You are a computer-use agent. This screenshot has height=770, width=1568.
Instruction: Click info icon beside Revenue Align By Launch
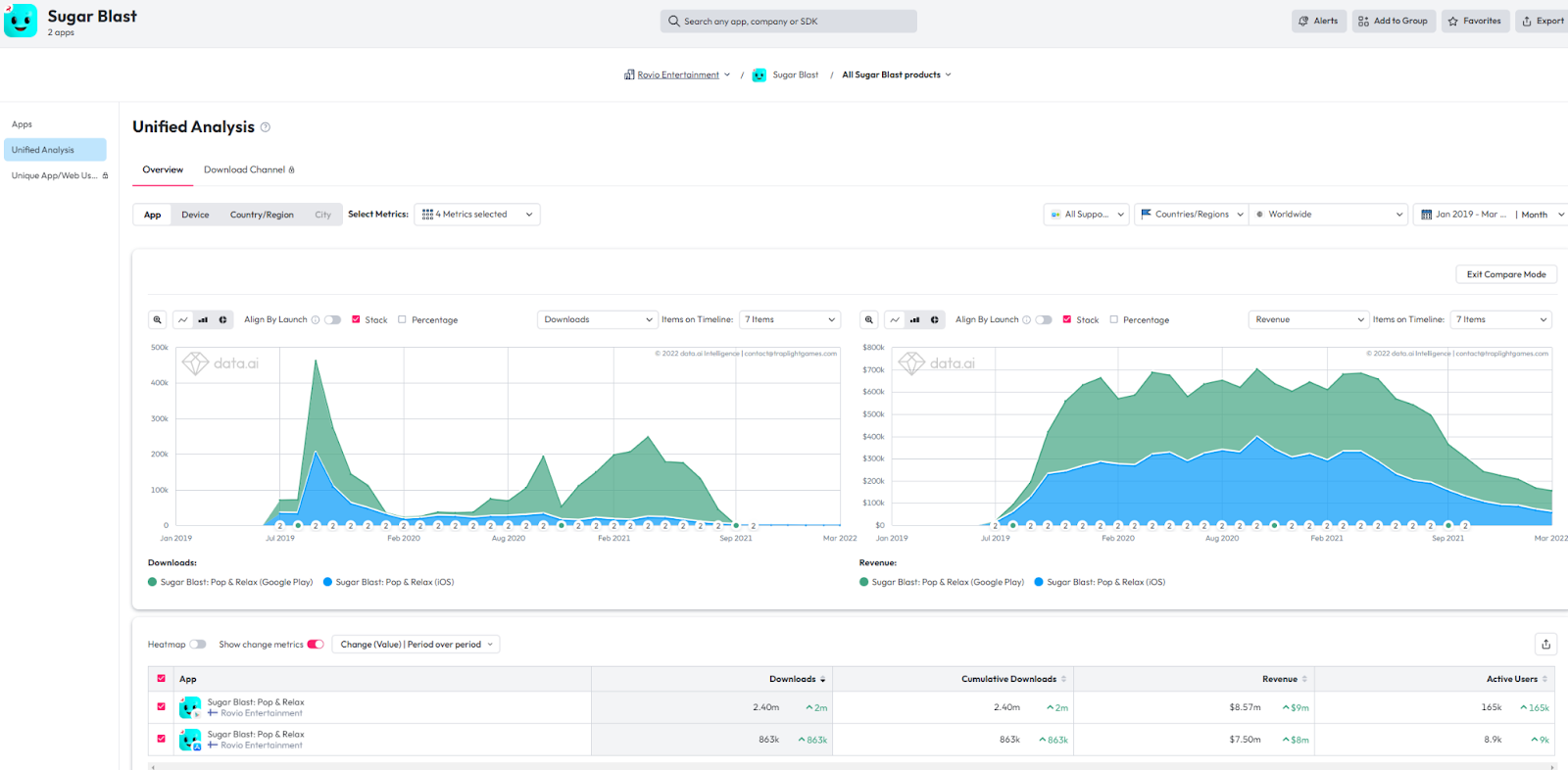point(1027,320)
